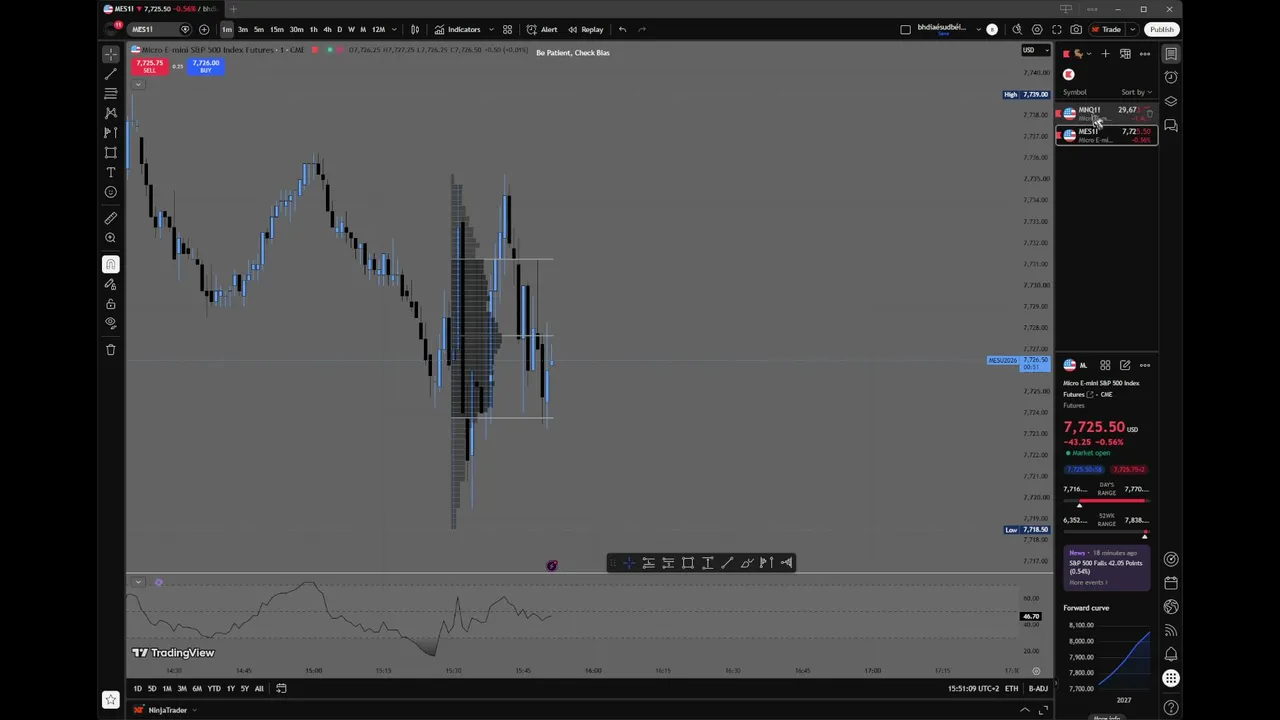Open the Indicators dialog
The width and height of the screenshot is (1280, 720).
click(x=458, y=29)
